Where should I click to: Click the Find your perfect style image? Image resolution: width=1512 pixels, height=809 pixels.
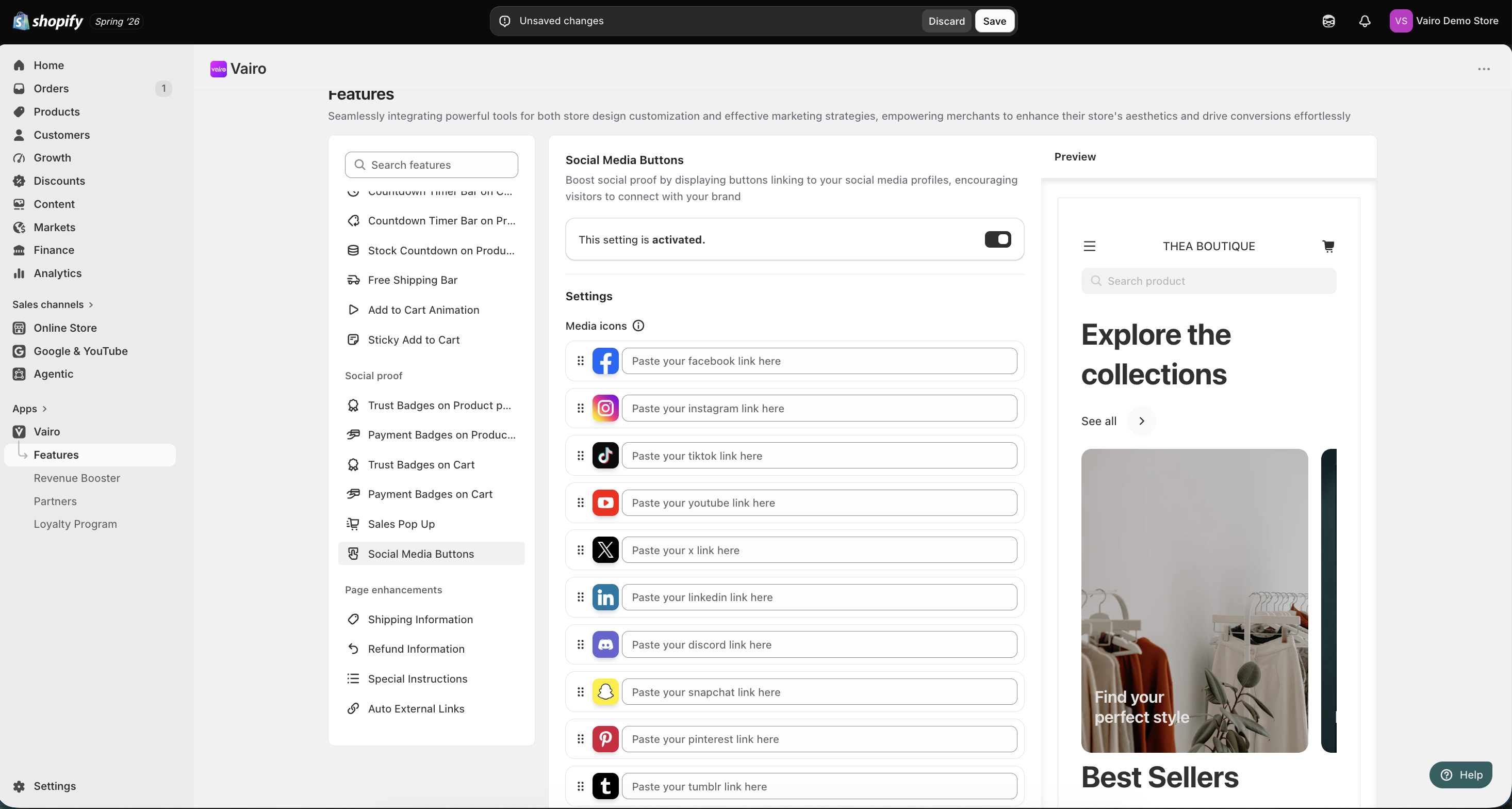point(1194,601)
